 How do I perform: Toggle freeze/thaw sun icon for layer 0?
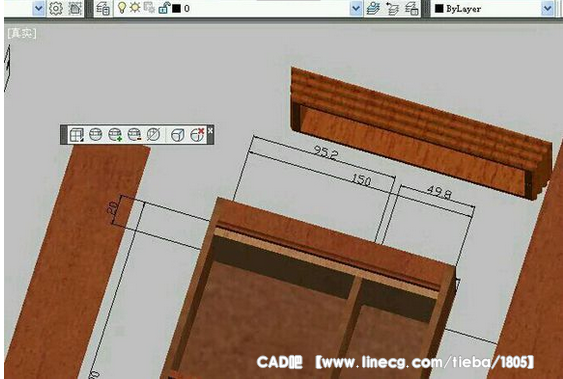(135, 8)
